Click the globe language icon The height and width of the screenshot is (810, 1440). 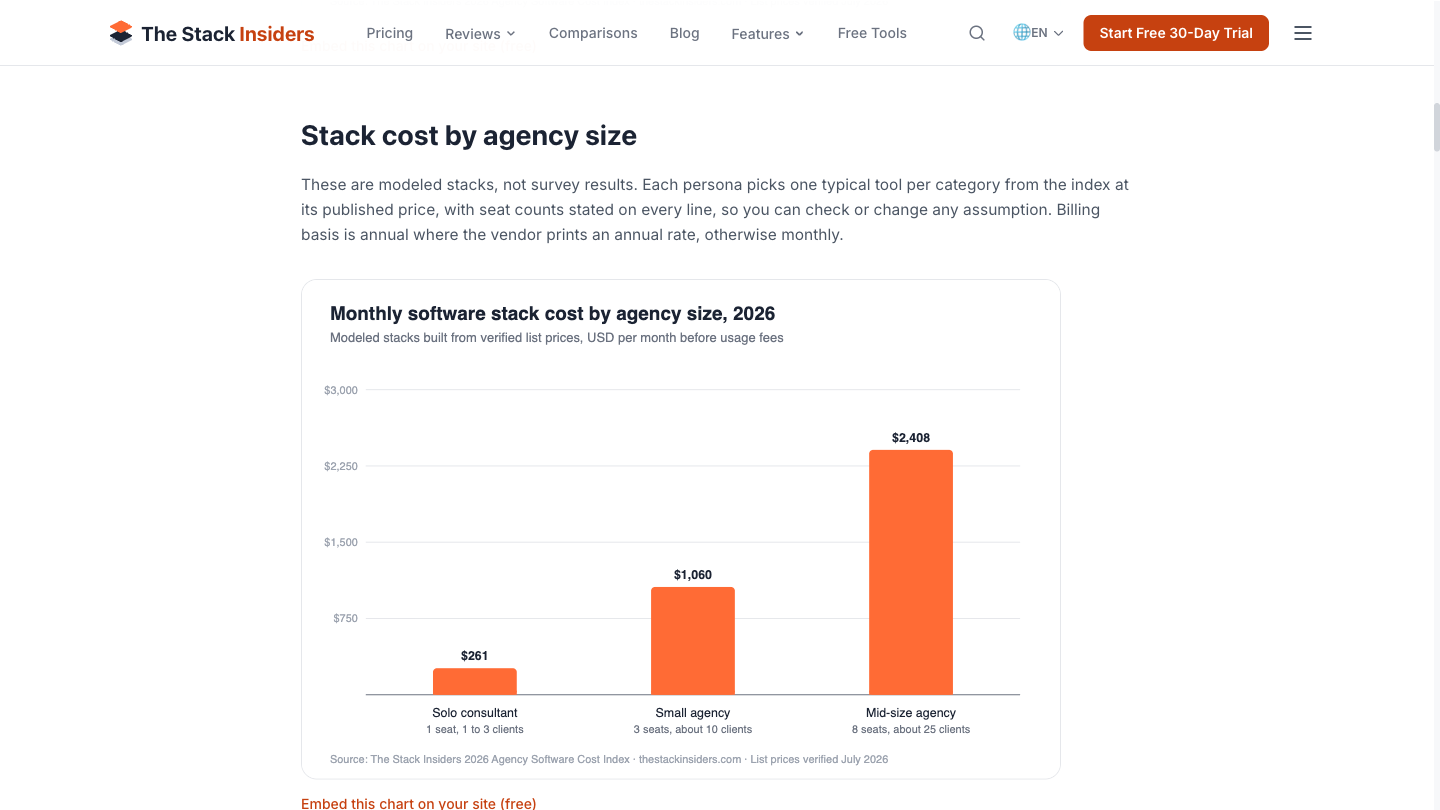[x=1021, y=33]
